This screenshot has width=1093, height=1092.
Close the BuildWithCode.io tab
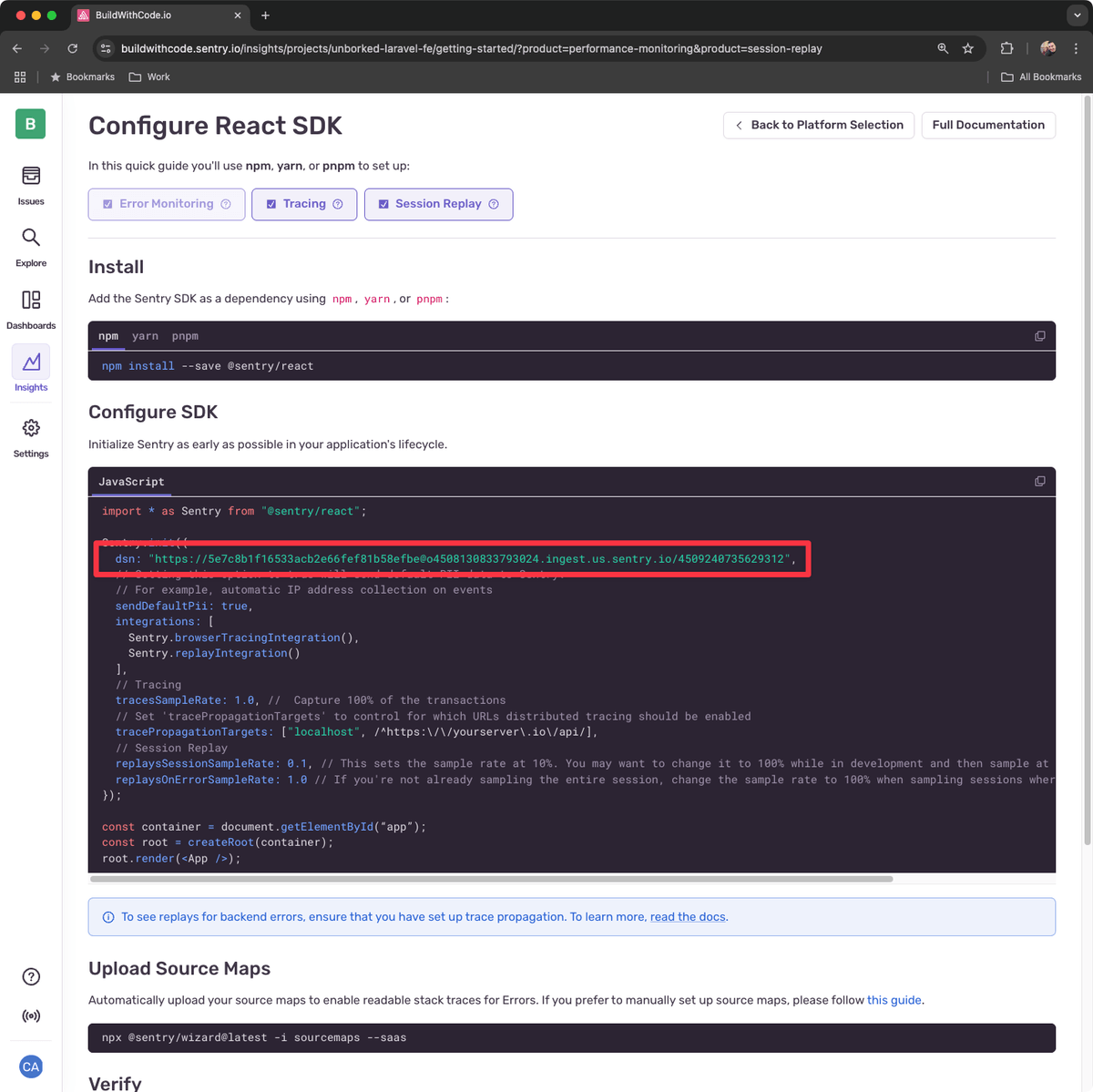coord(238,15)
